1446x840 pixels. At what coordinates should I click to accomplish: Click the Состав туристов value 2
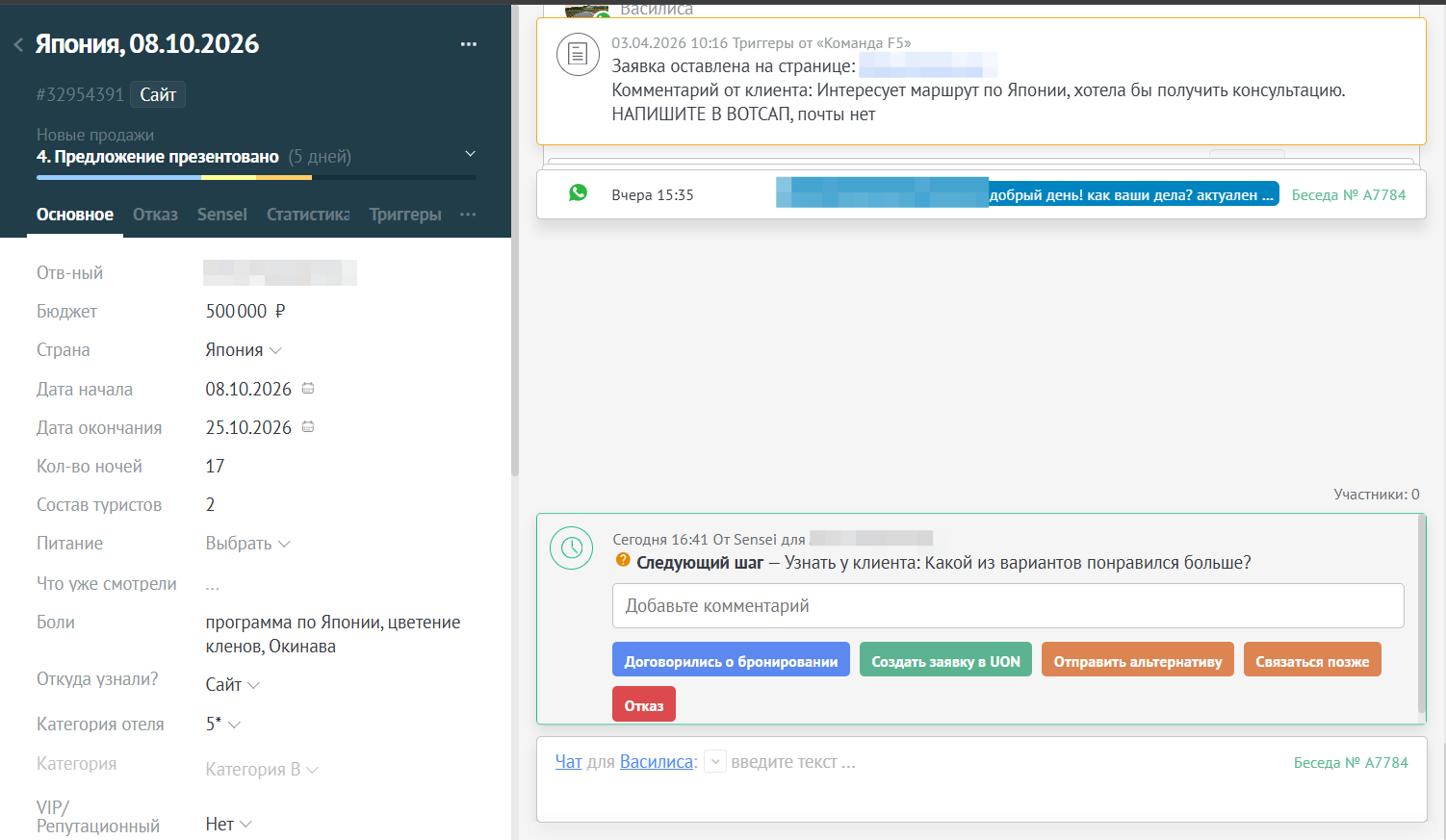pyautogui.click(x=210, y=505)
